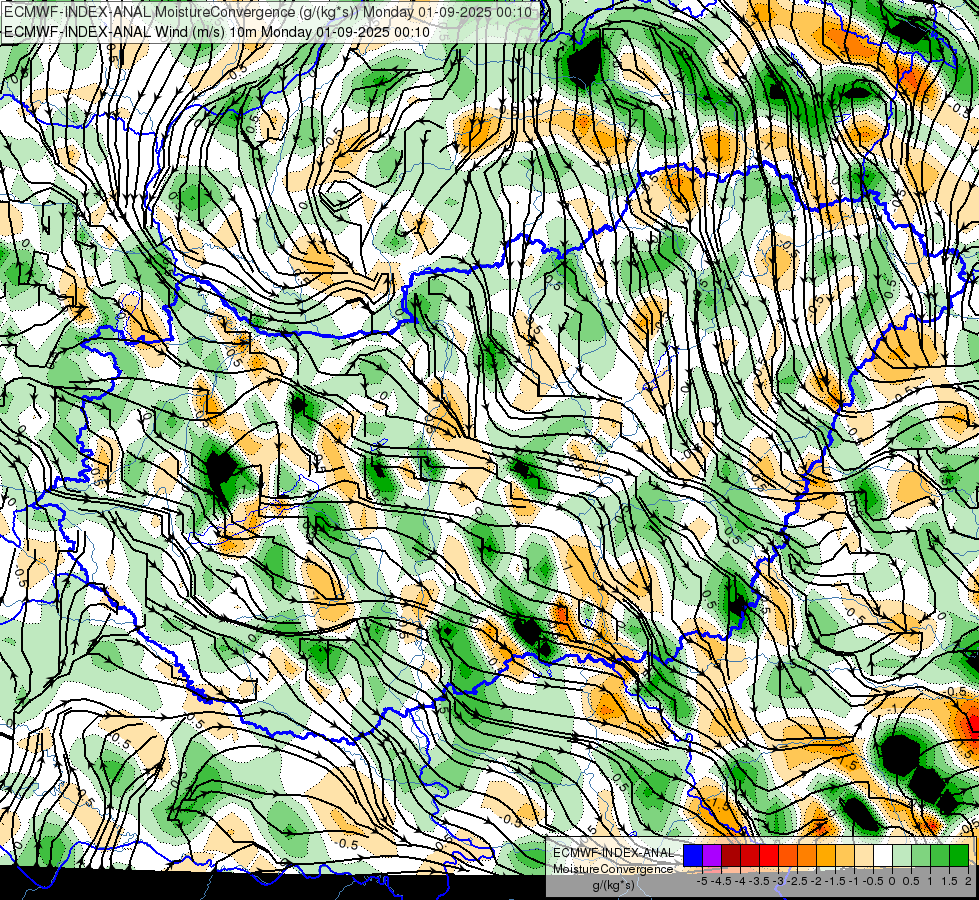Image resolution: width=979 pixels, height=900 pixels.
Task: Pick the light green swatch between 0.5 and 1
Action: [921, 856]
